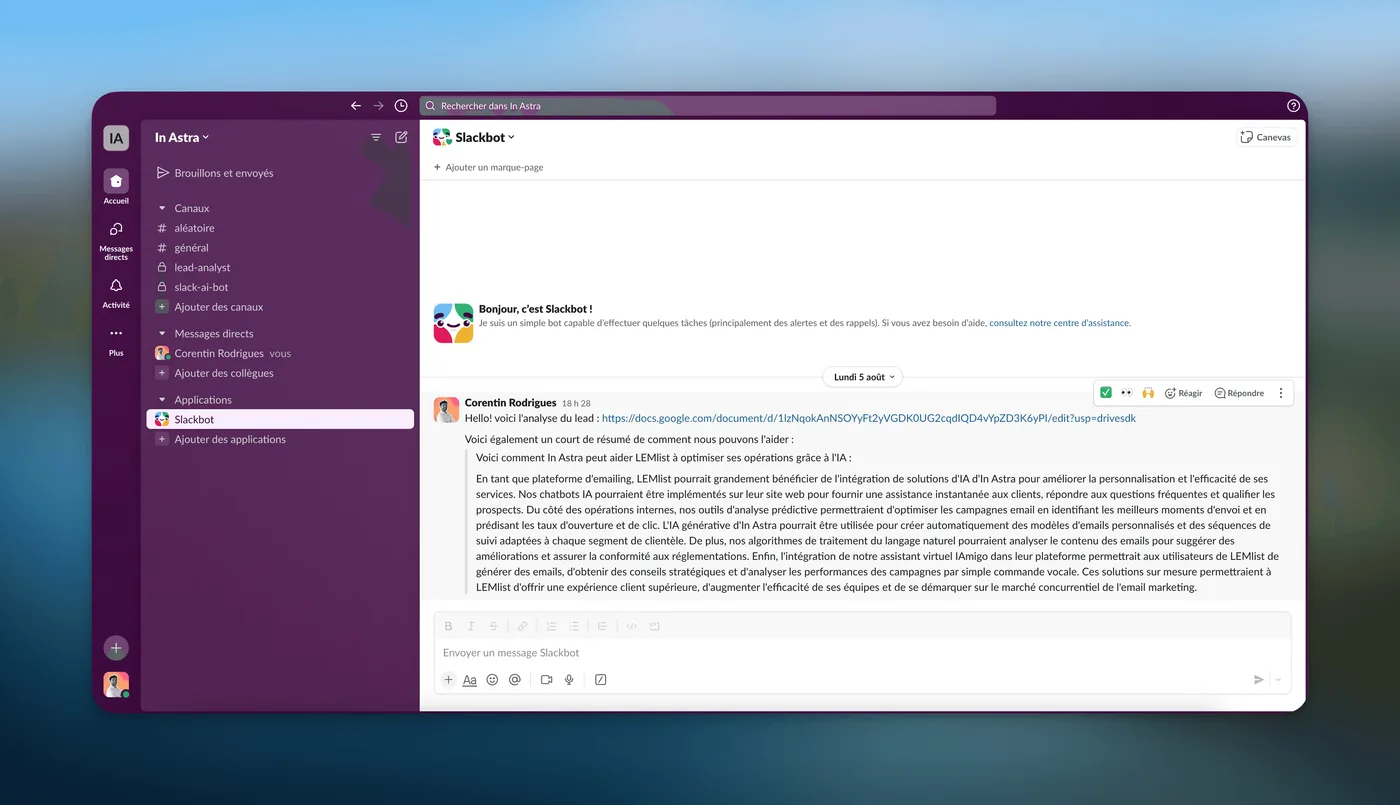Click the Réagir button
Image resolution: width=1400 pixels, height=805 pixels.
(1184, 393)
